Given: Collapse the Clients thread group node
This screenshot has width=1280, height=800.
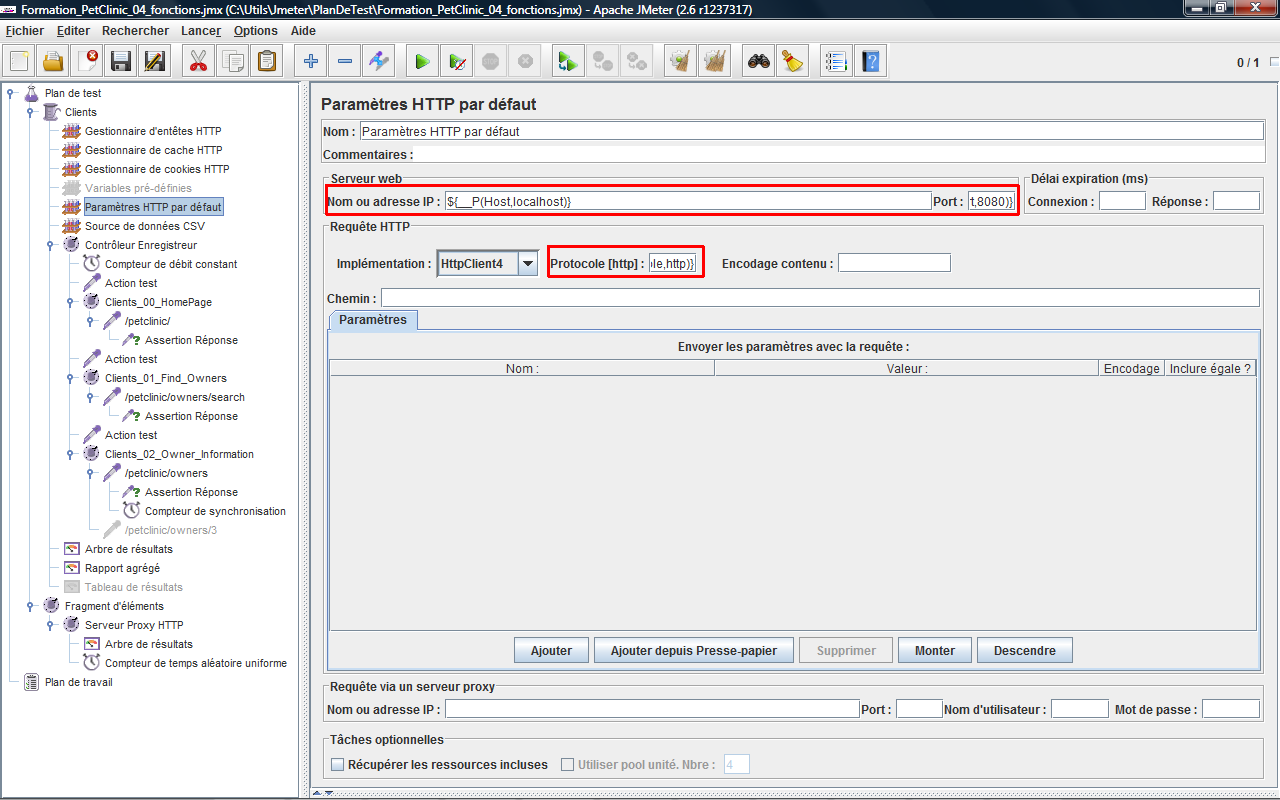Looking at the screenshot, I should coord(31,112).
